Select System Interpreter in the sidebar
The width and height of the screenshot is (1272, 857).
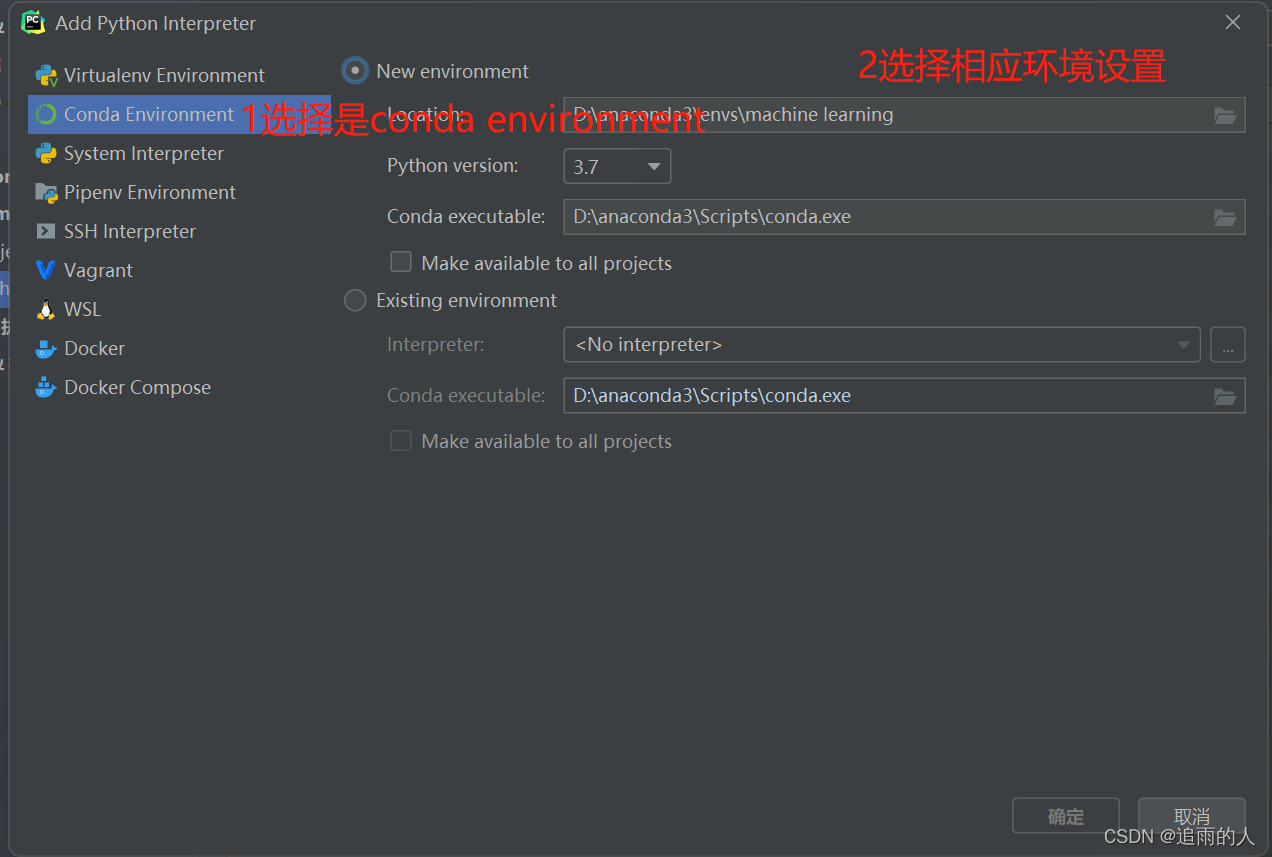coord(180,154)
